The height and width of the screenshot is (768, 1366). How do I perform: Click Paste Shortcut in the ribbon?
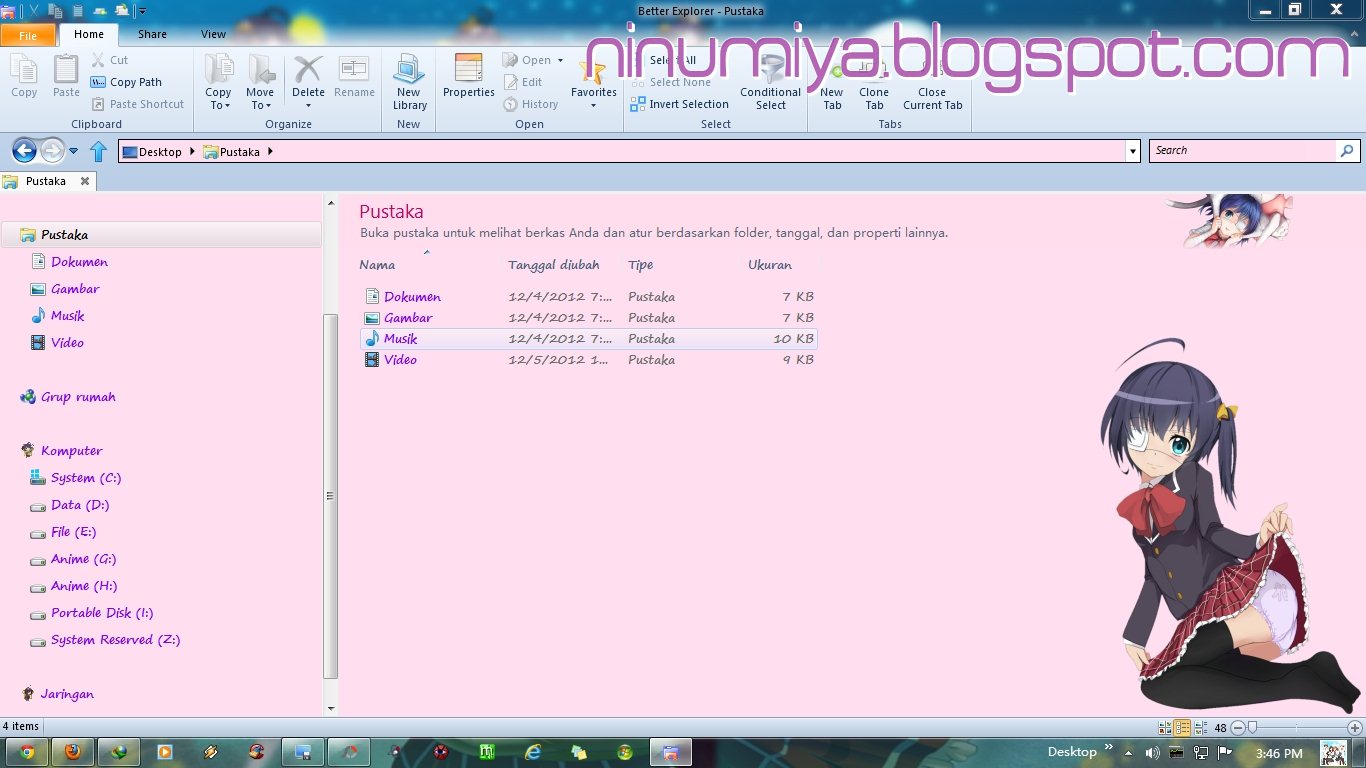(x=138, y=104)
